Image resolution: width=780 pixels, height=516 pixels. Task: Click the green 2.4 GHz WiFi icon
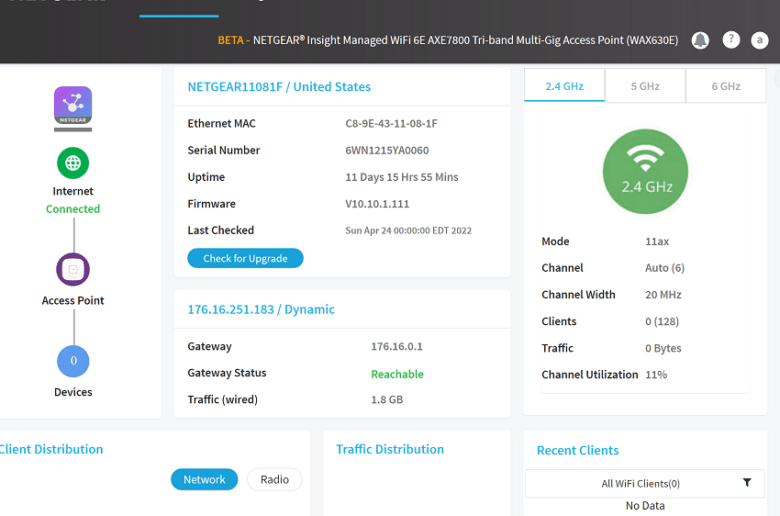(x=645, y=172)
